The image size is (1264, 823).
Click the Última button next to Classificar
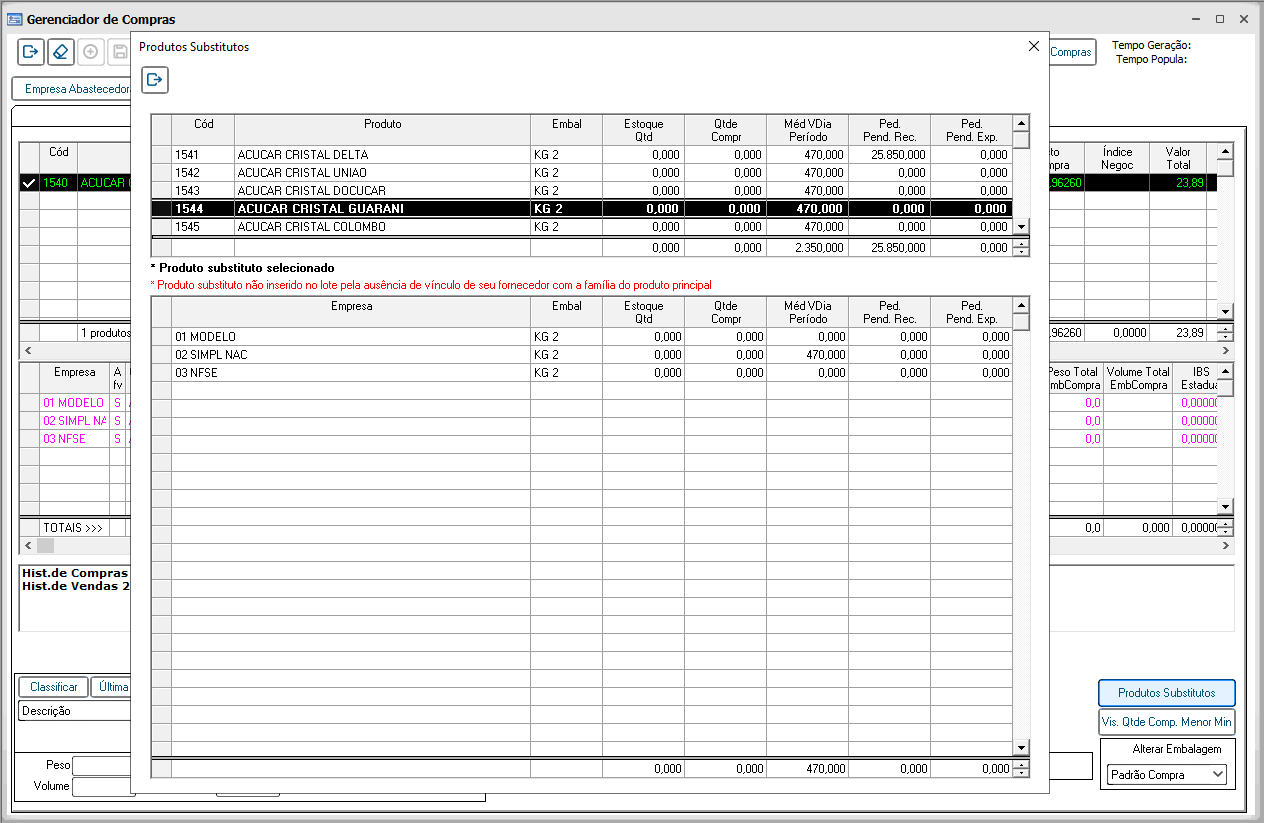[x=111, y=687]
